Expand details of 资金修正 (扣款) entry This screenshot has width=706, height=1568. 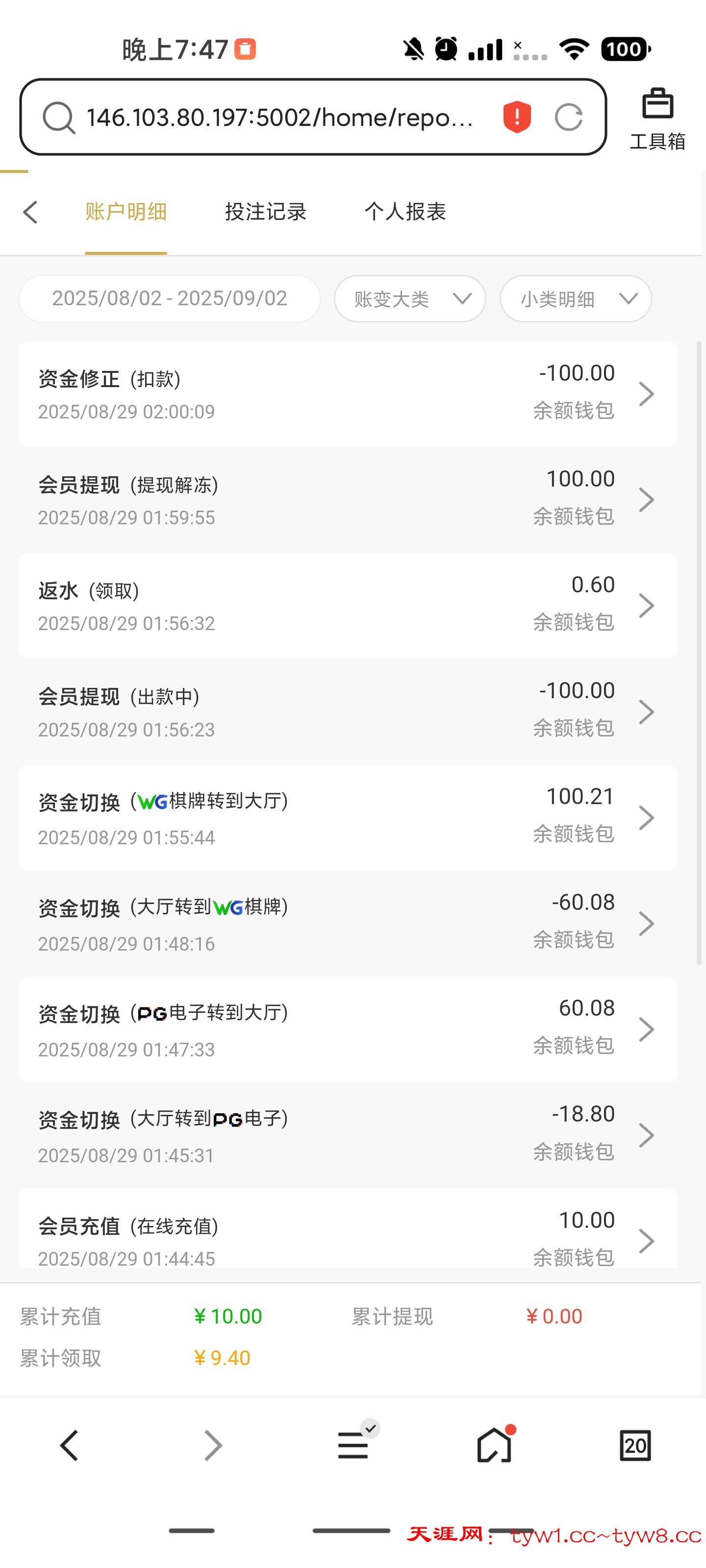coord(347,393)
